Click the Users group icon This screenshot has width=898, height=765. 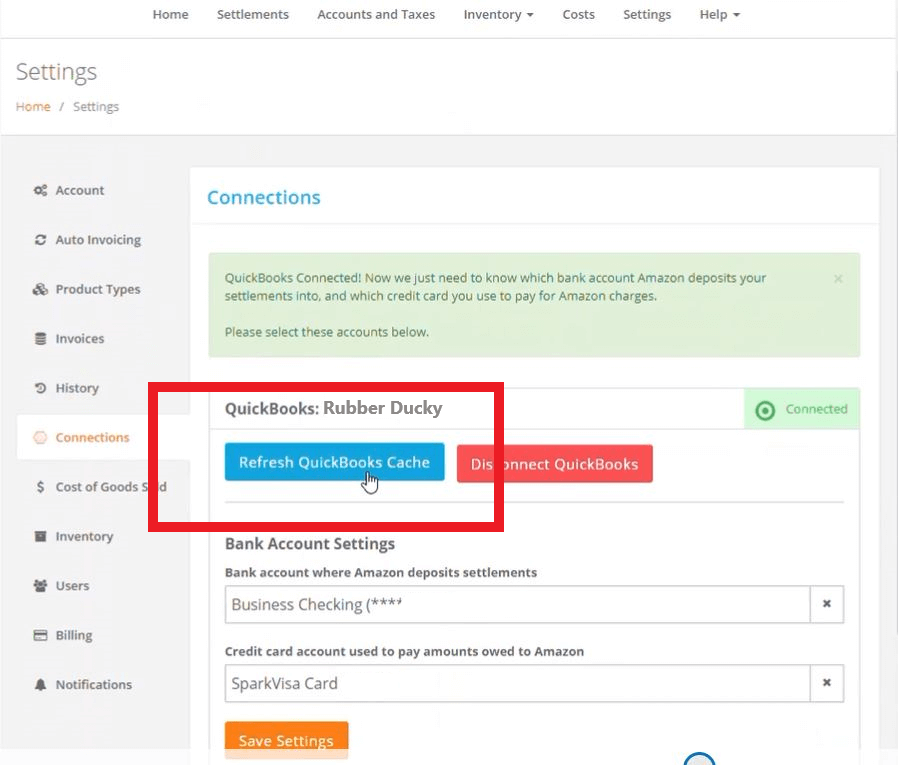pyautogui.click(x=40, y=586)
